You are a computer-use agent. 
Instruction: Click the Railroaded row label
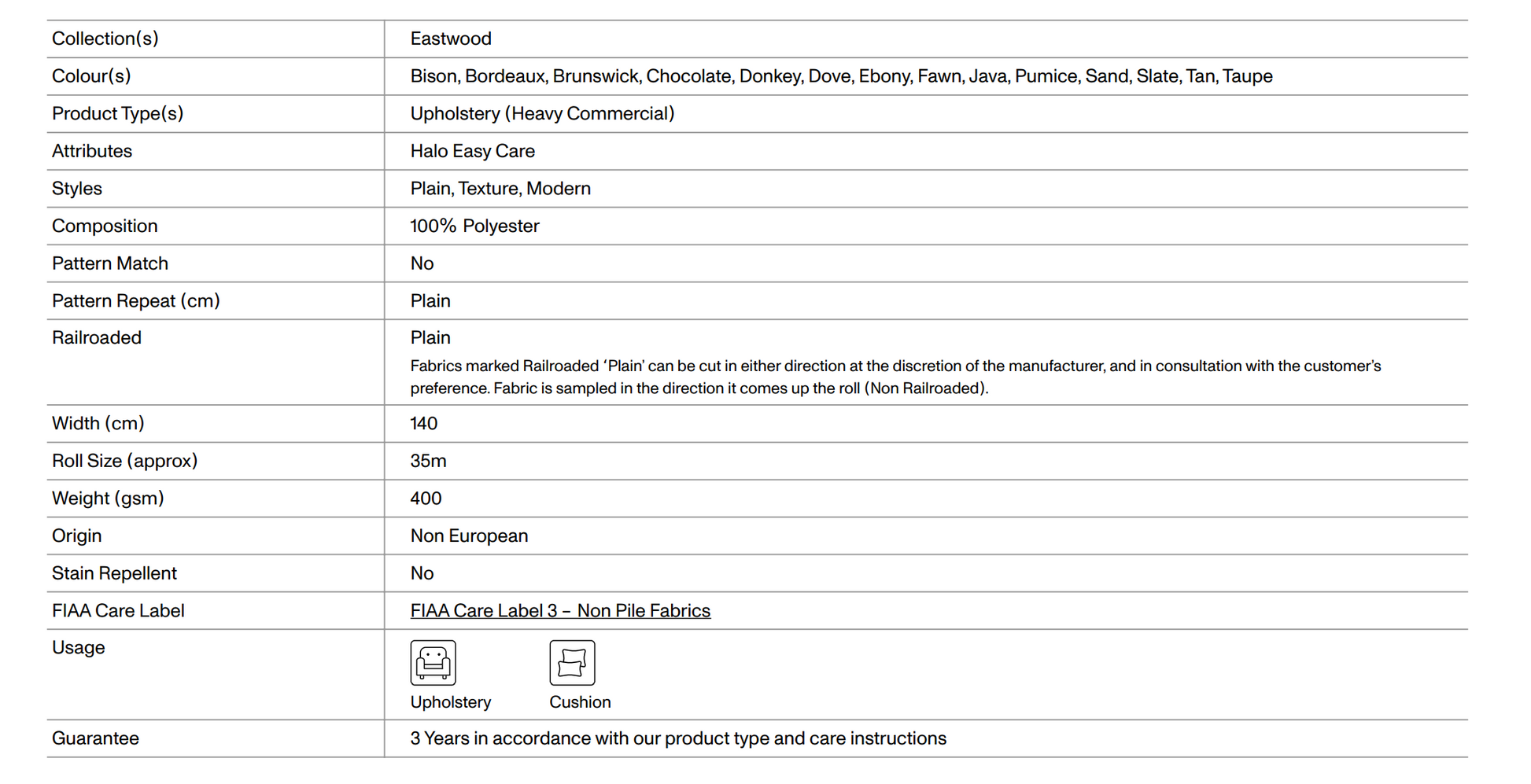point(97,338)
